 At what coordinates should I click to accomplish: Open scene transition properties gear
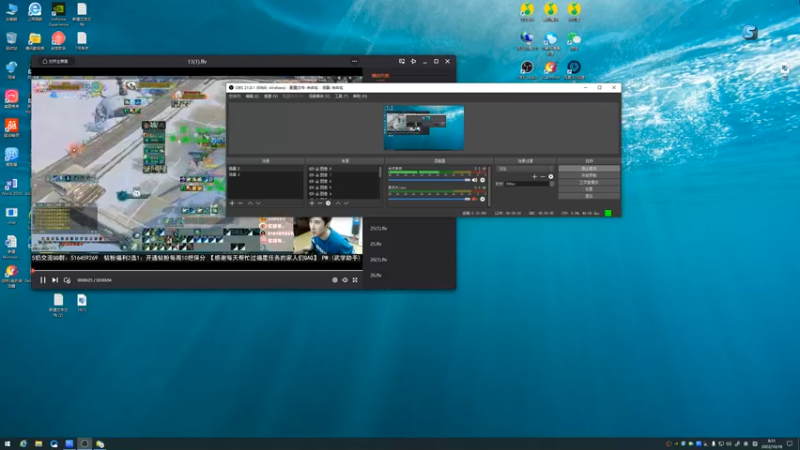click(551, 177)
